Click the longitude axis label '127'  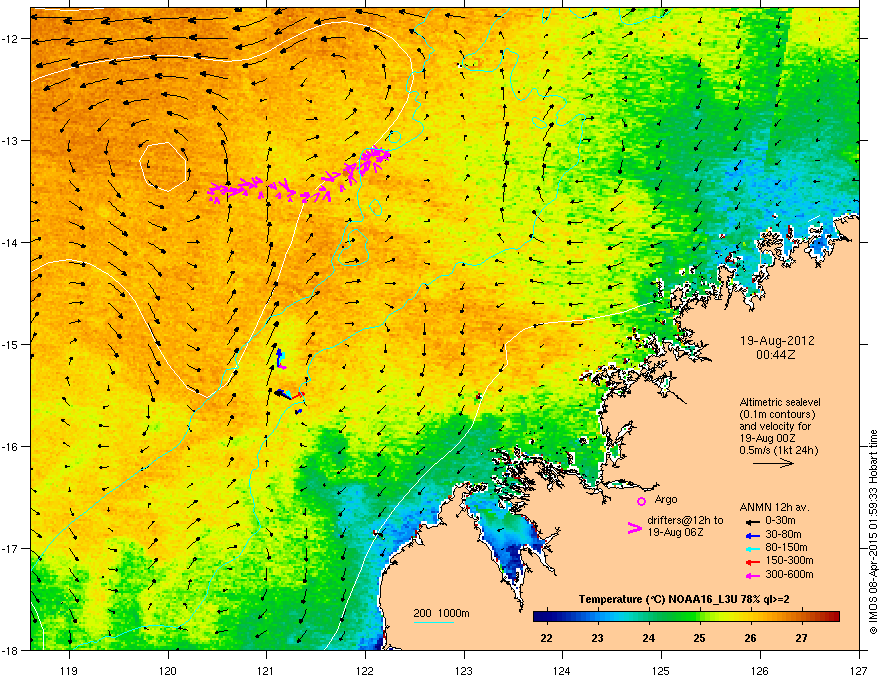pos(859,670)
